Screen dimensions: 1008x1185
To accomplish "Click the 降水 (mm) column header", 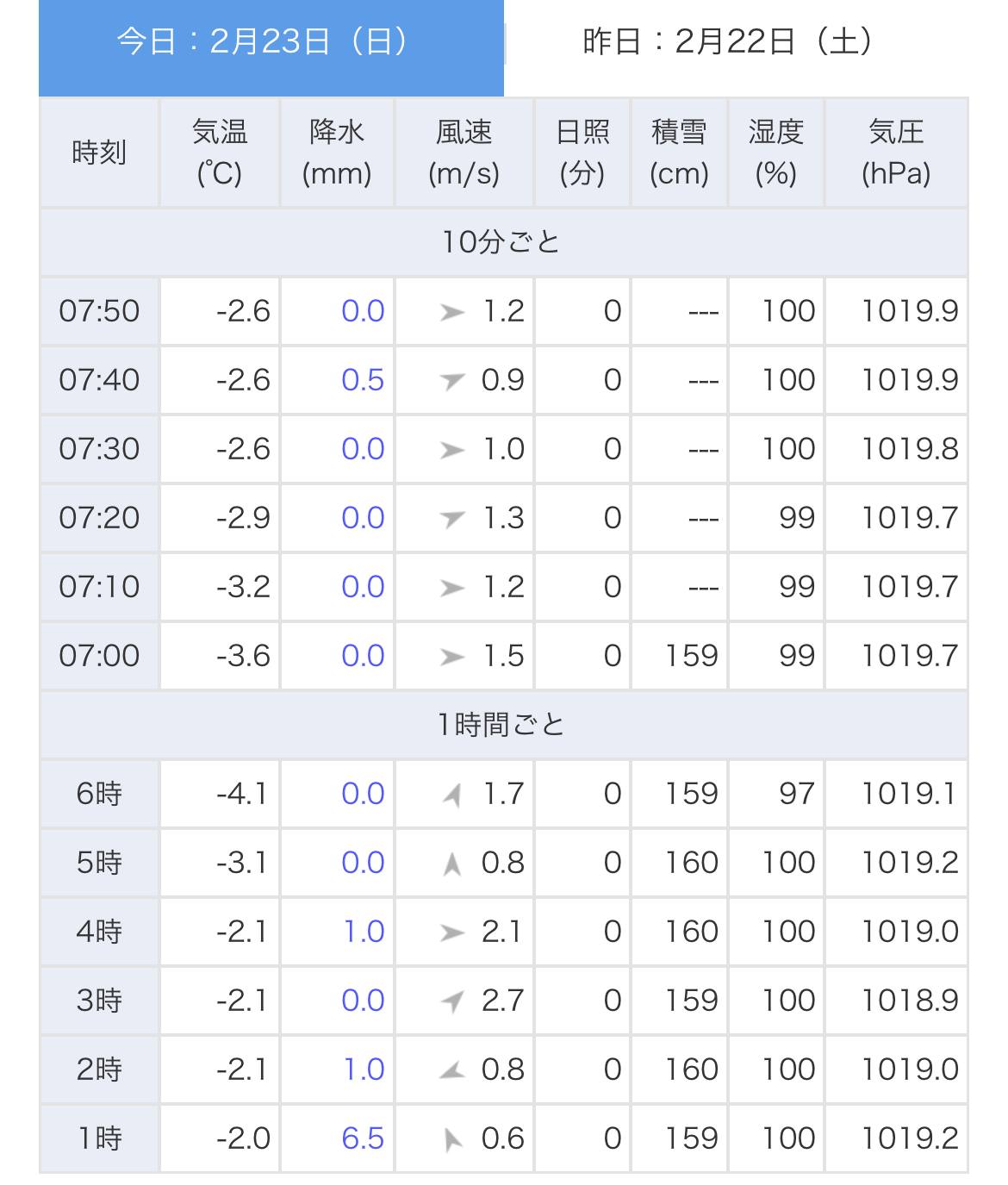I will tap(337, 153).
